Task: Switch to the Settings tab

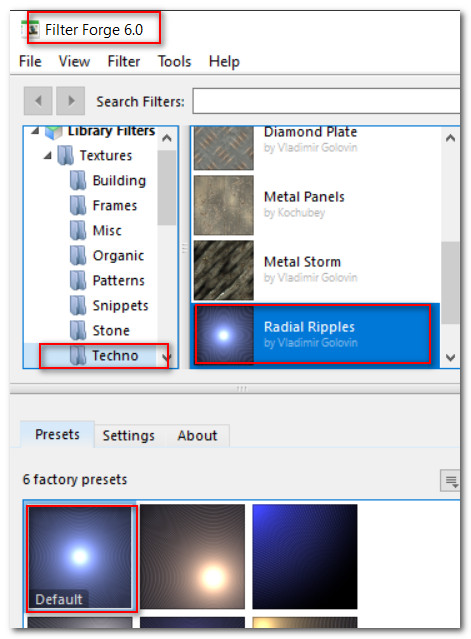Action: (128, 436)
